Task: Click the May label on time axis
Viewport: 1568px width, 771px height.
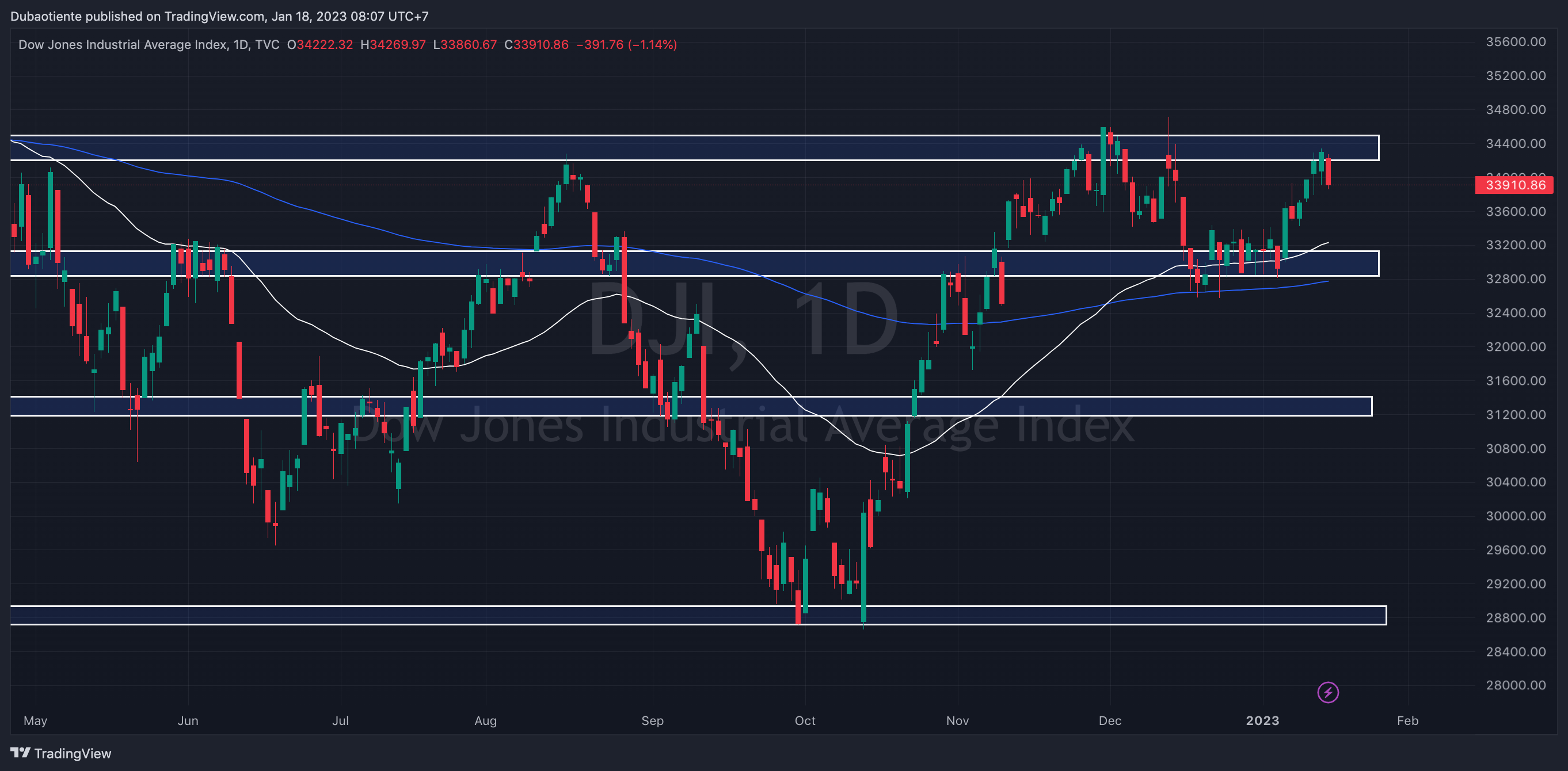Action: 35,721
